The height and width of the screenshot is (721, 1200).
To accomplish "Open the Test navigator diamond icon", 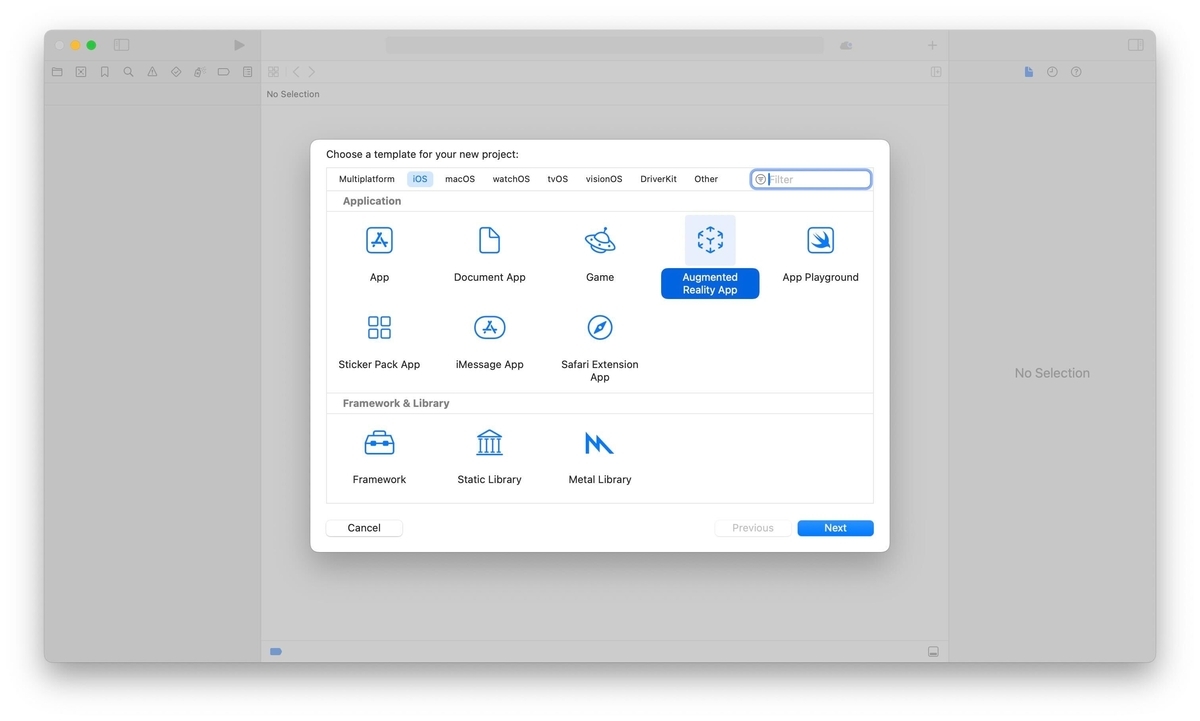I will coord(176,72).
